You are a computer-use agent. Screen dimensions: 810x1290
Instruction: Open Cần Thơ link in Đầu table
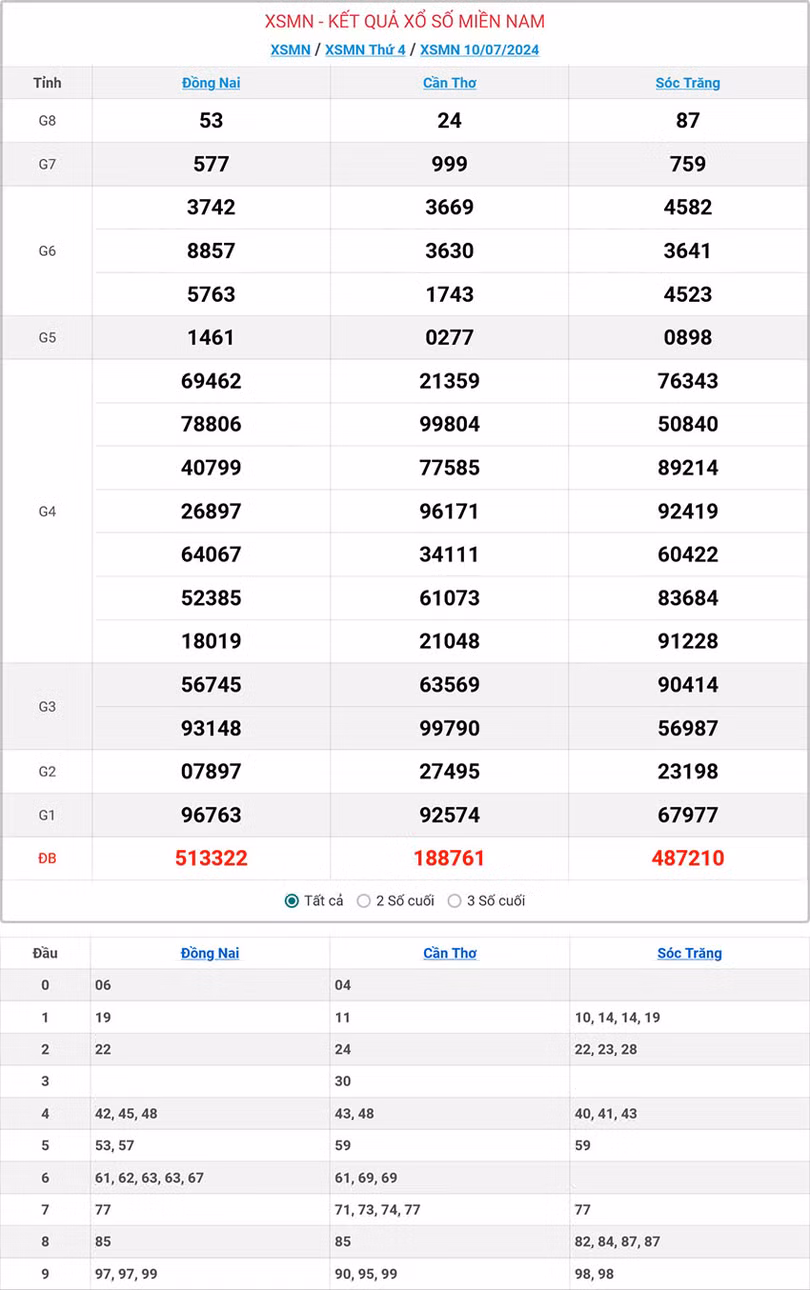[449, 953]
